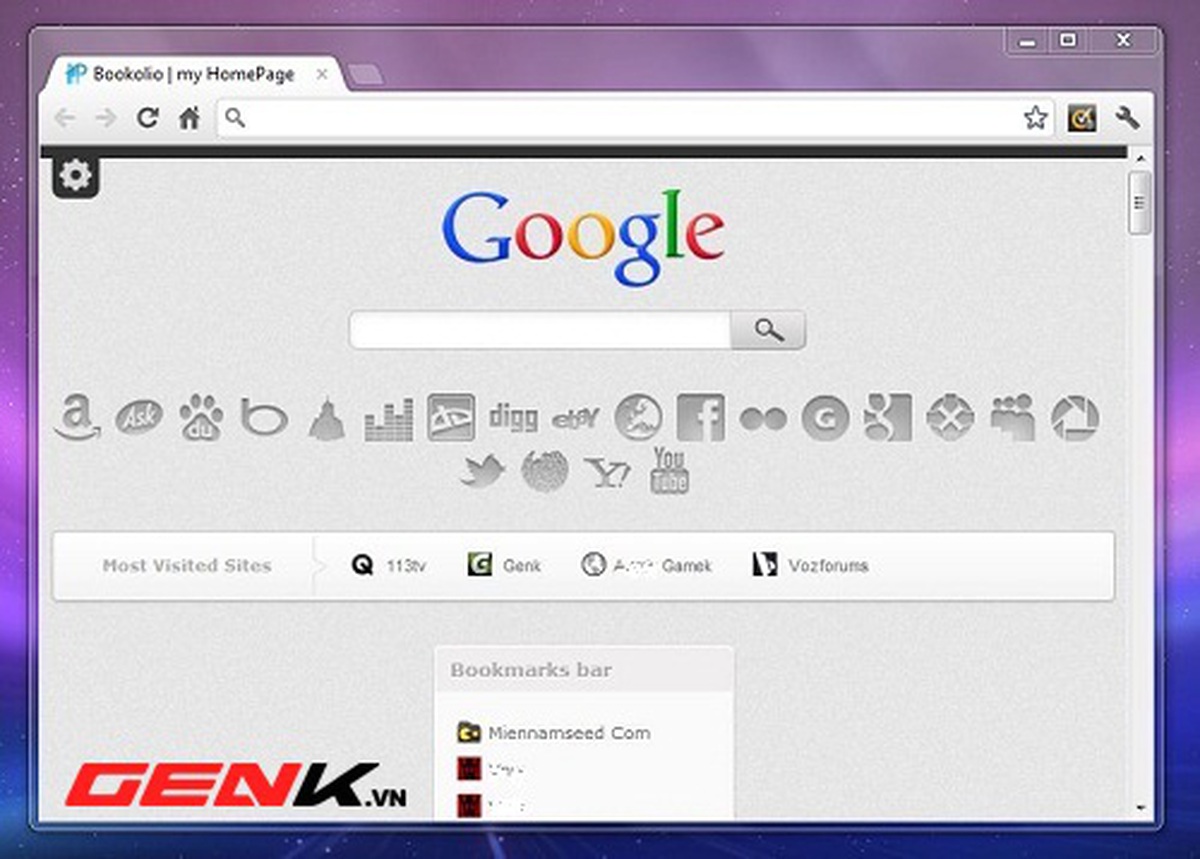The image size is (1200, 859).
Task: Reload the current page
Action: pyautogui.click(x=147, y=118)
